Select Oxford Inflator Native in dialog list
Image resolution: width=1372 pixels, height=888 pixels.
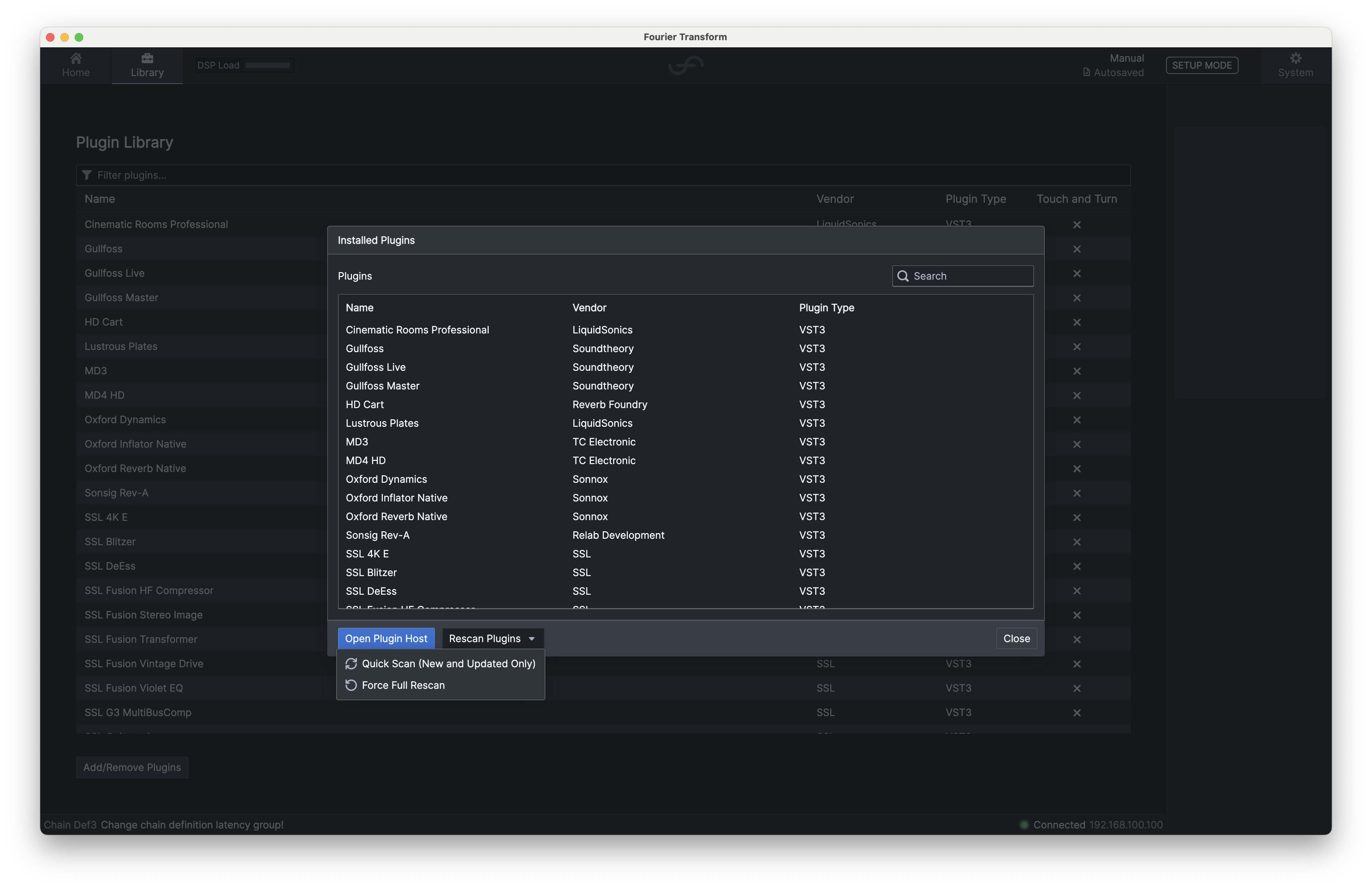[685, 497]
